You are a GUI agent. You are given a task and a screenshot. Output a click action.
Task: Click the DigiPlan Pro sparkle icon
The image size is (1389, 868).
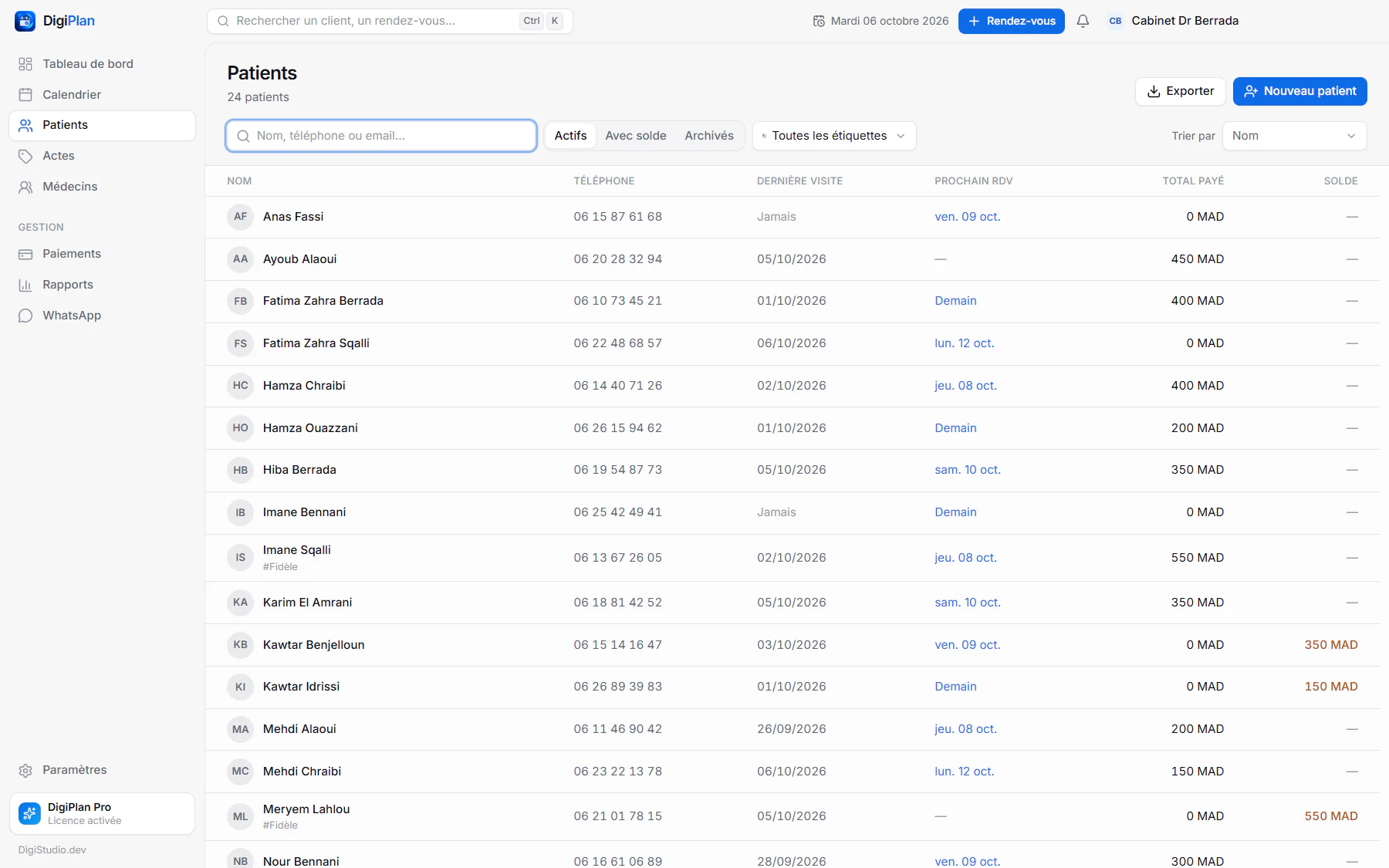[x=29, y=813]
